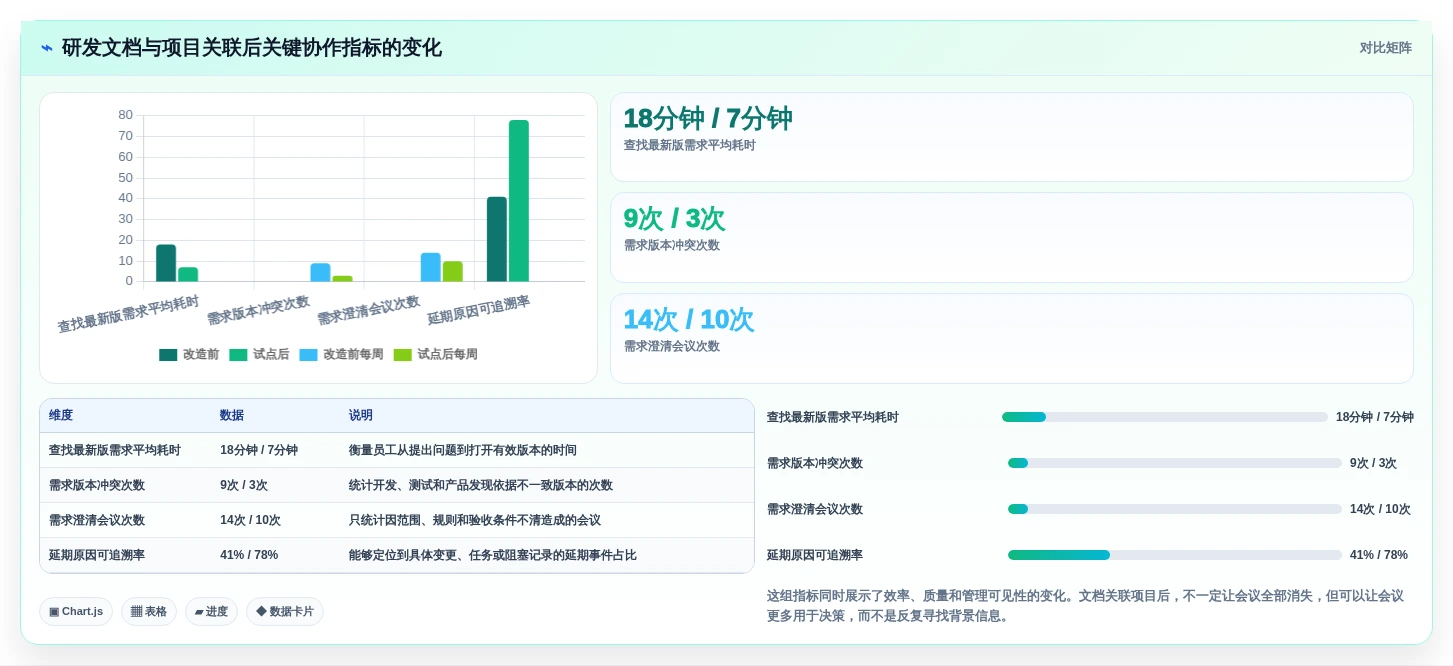Viewport: 1453px width, 666px height.
Task: Click the chart x-axis label 延期原因可追溯率
Action: (479, 310)
